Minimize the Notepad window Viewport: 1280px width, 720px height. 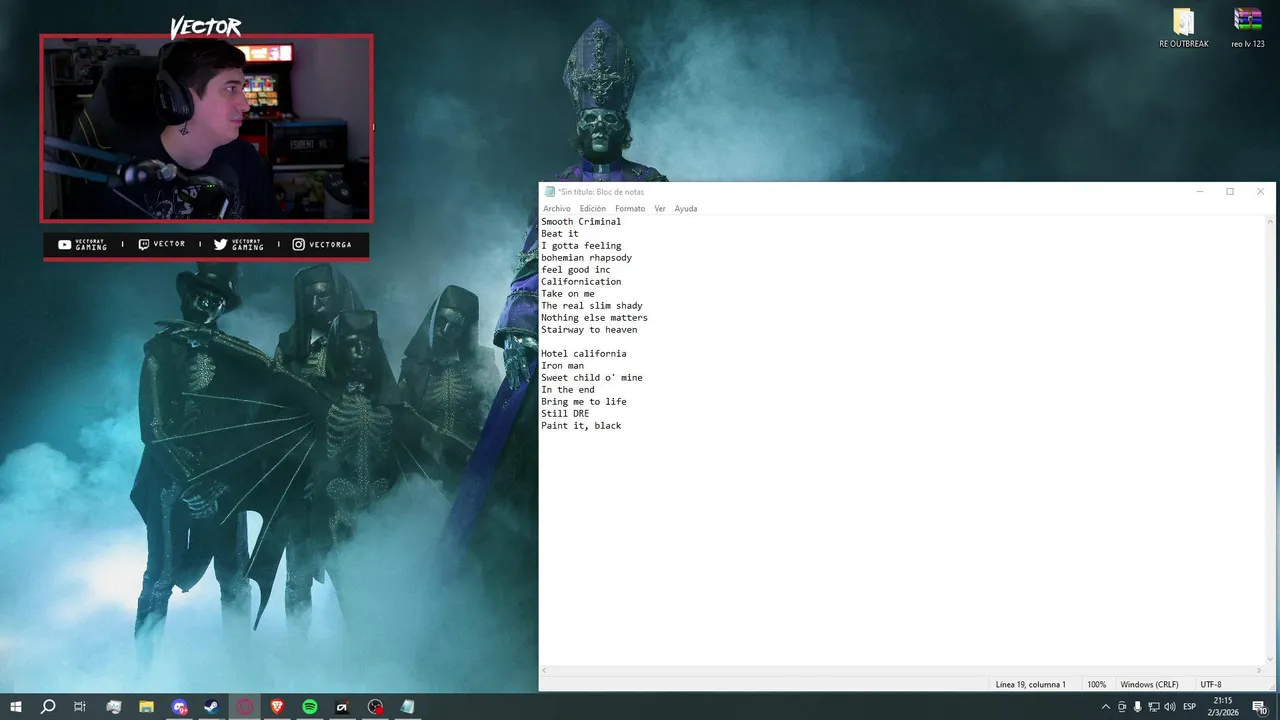point(1200,192)
